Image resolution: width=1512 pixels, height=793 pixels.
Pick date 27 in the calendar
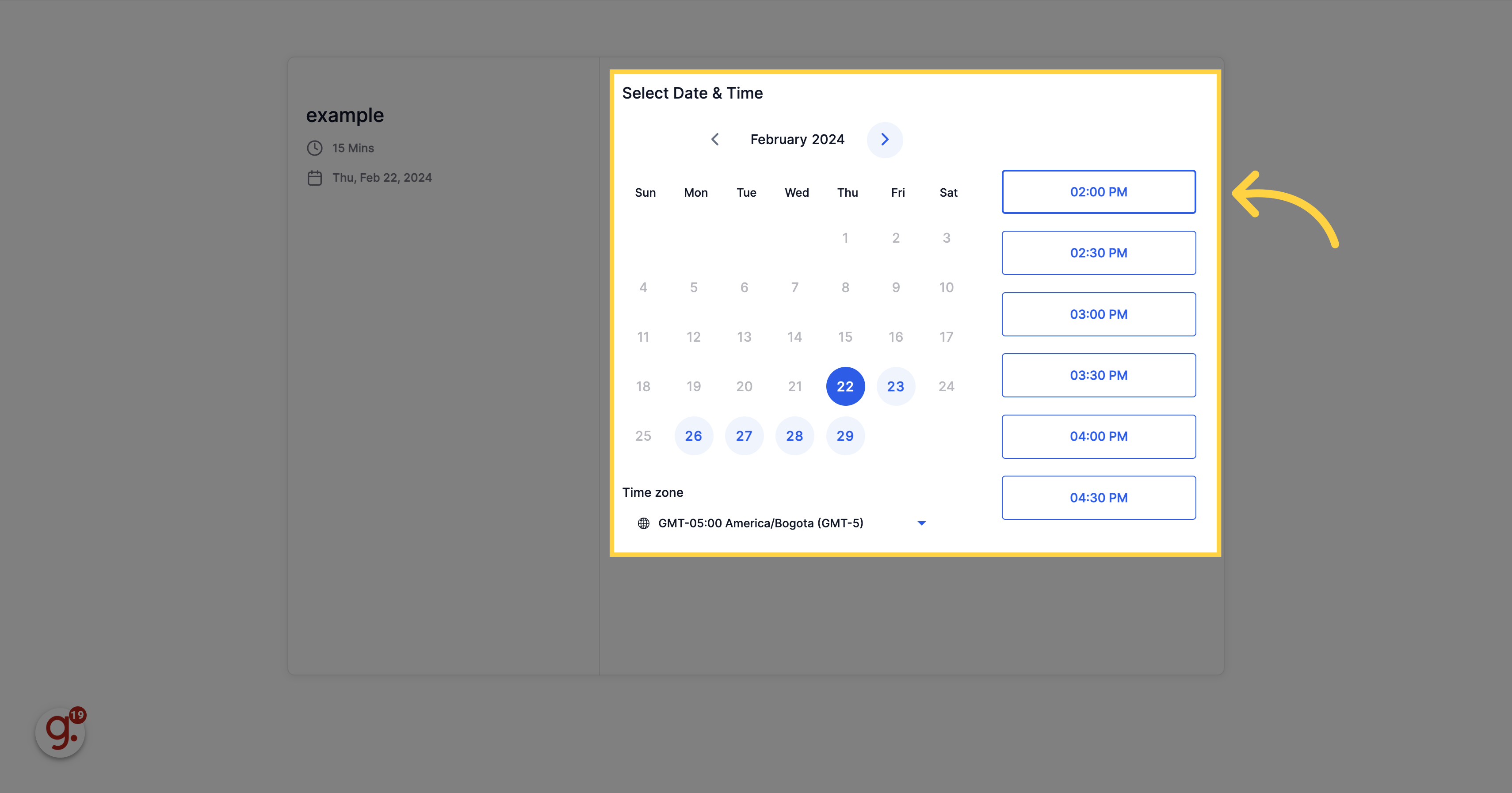point(744,435)
